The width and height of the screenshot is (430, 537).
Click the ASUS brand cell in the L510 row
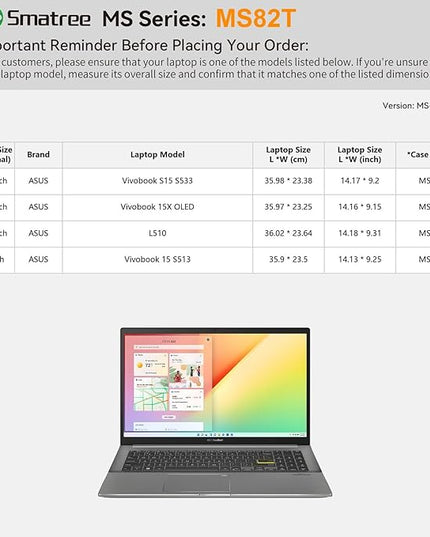38,233
